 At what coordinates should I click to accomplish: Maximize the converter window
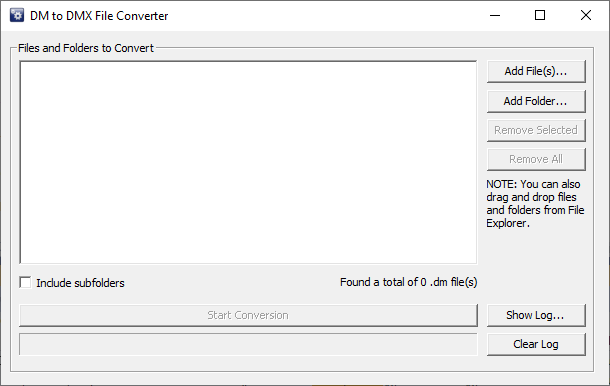pyautogui.click(x=540, y=16)
